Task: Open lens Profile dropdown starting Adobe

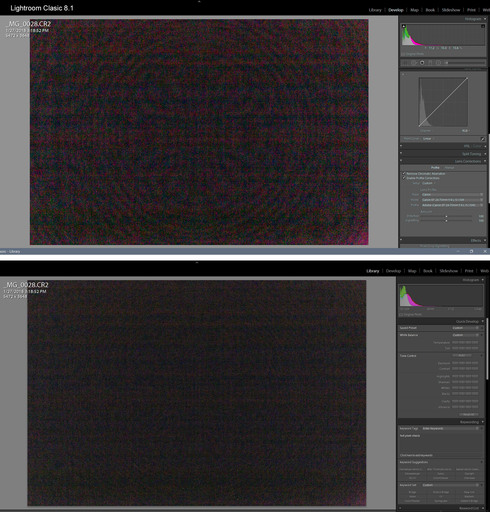Action: 452,205
